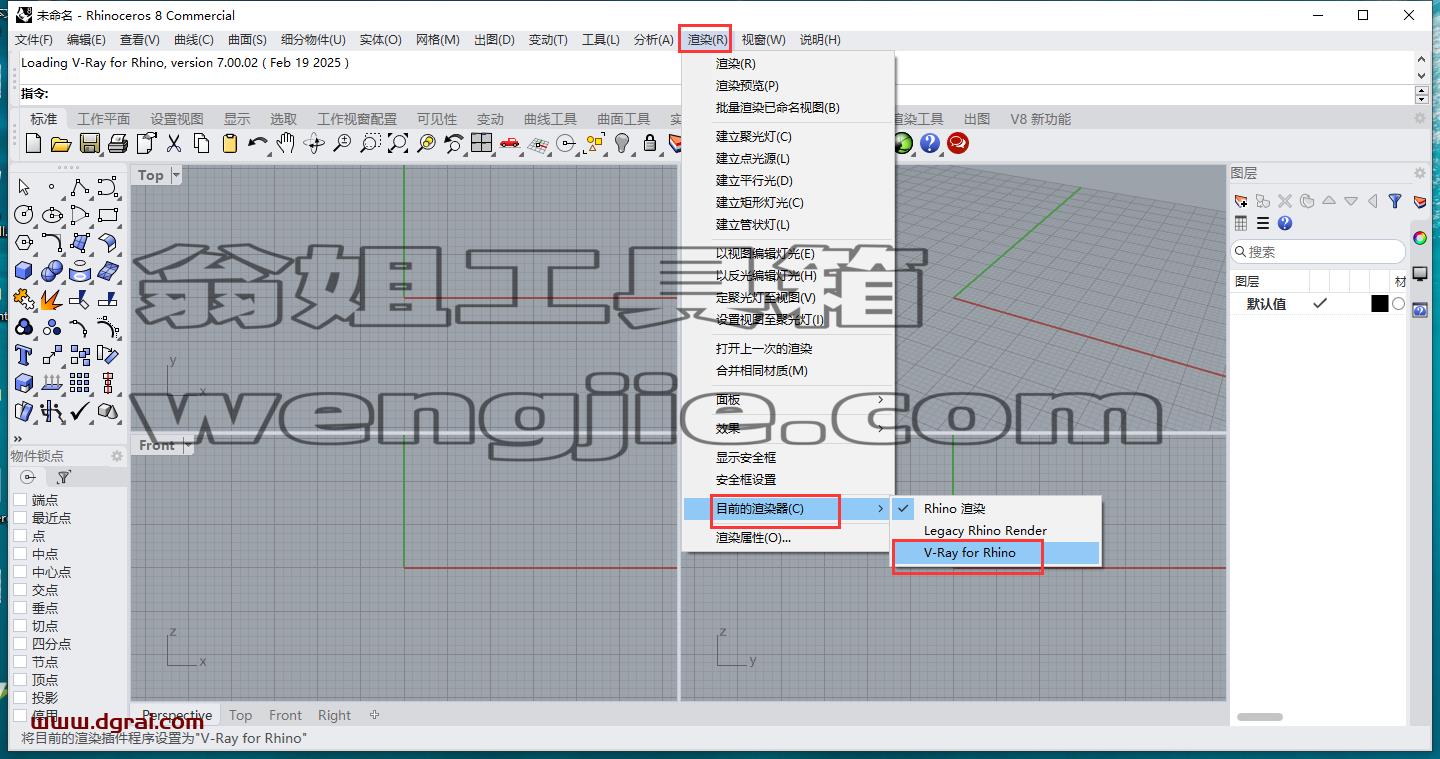Click the Paste clipboard icon
Image resolution: width=1440 pixels, height=759 pixels.
[x=230, y=143]
